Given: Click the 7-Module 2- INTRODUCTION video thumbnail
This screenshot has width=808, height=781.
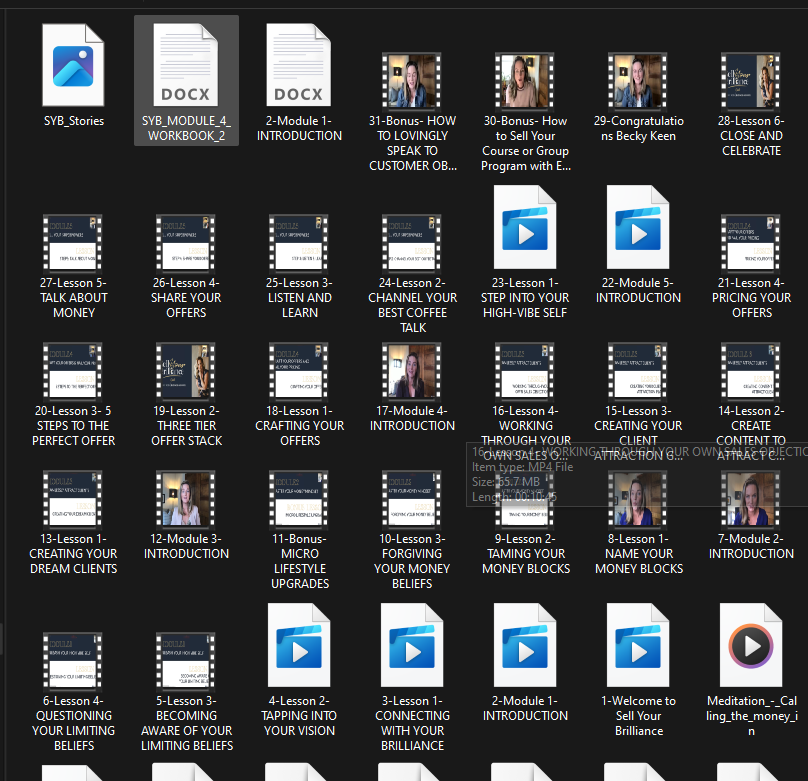Looking at the screenshot, I should (x=751, y=498).
